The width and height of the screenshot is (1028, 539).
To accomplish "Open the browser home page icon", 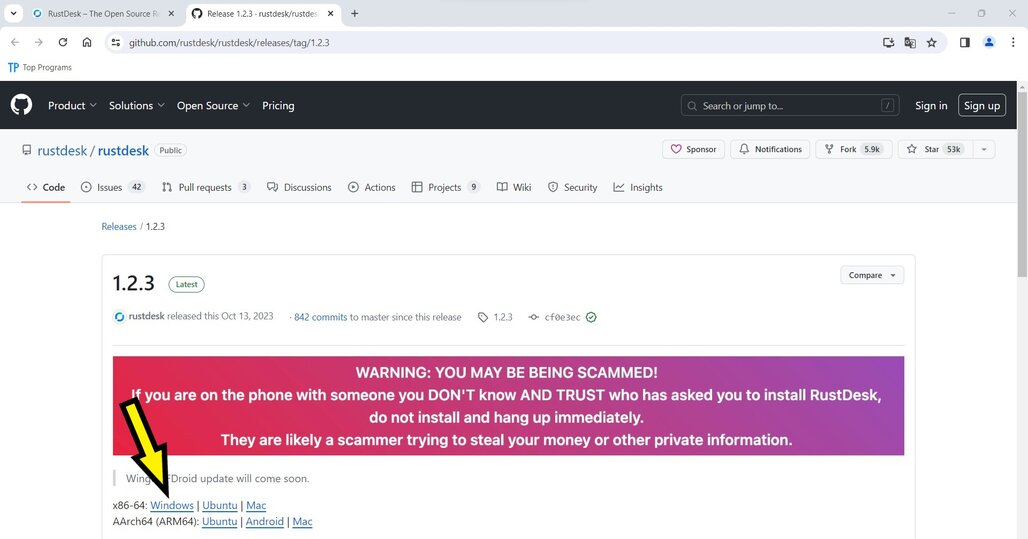I will click(87, 43).
